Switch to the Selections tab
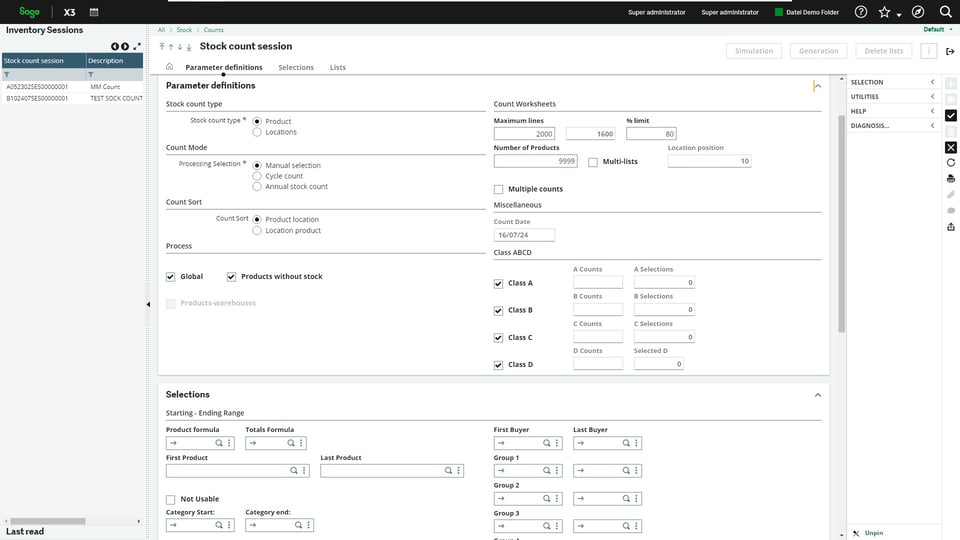The height and width of the screenshot is (540, 960). pos(296,67)
